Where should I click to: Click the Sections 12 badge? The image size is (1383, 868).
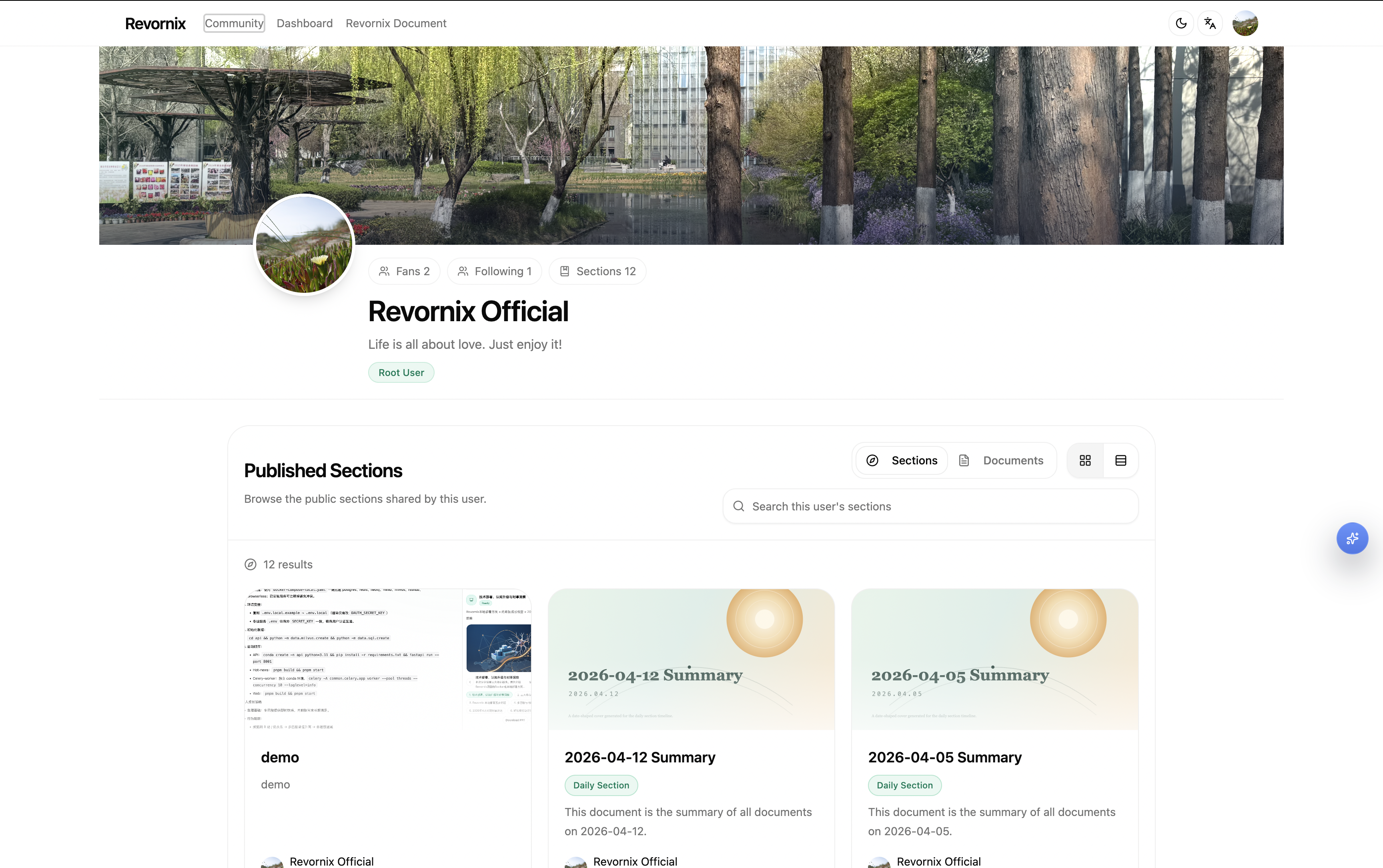[x=597, y=271]
